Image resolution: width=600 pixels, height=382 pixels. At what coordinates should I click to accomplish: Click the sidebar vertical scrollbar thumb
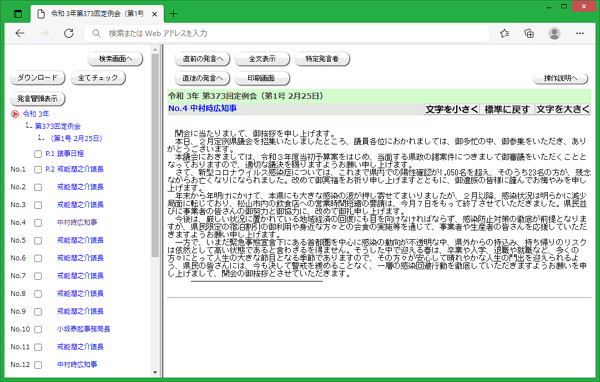[x=155, y=155]
